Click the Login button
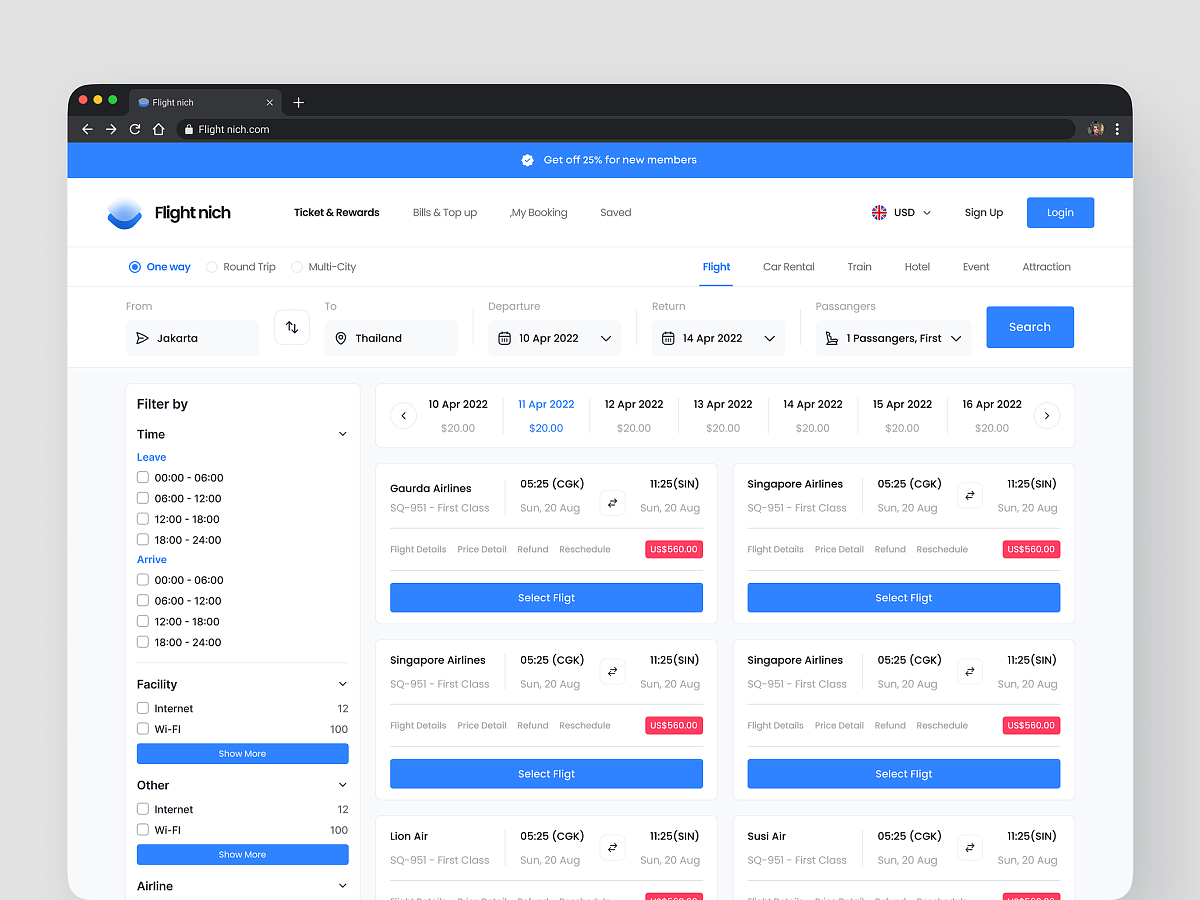The height and width of the screenshot is (900, 1200). [1060, 212]
